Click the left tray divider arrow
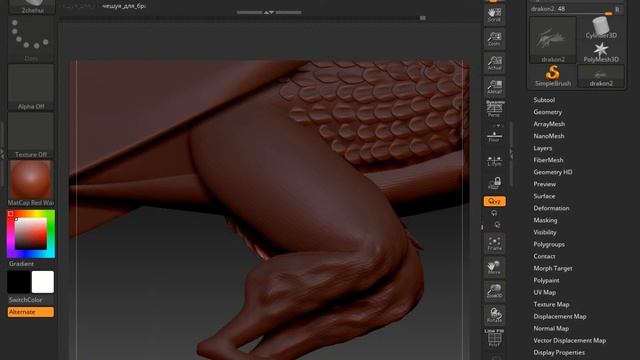 (2, 153)
